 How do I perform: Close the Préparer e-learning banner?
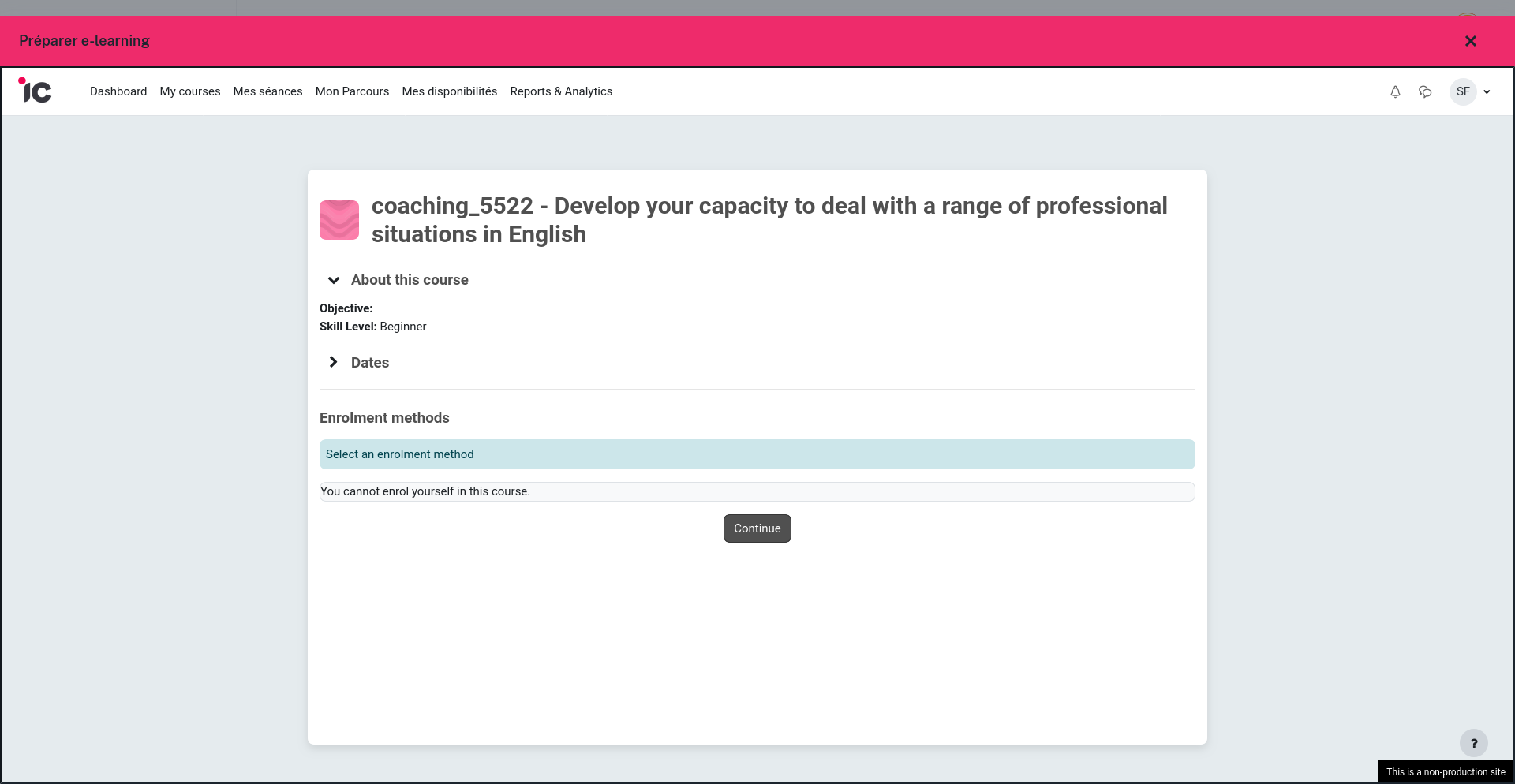[x=1470, y=40]
